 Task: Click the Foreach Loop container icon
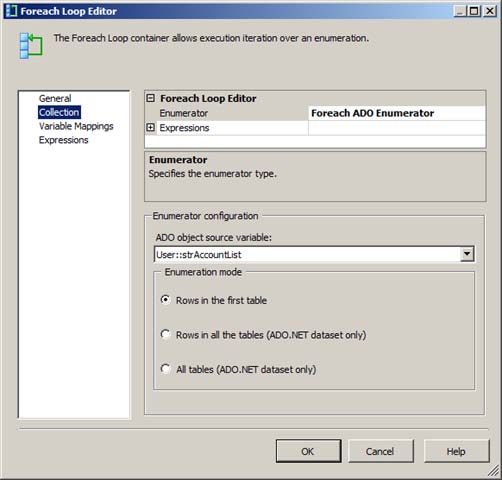pos(31,46)
